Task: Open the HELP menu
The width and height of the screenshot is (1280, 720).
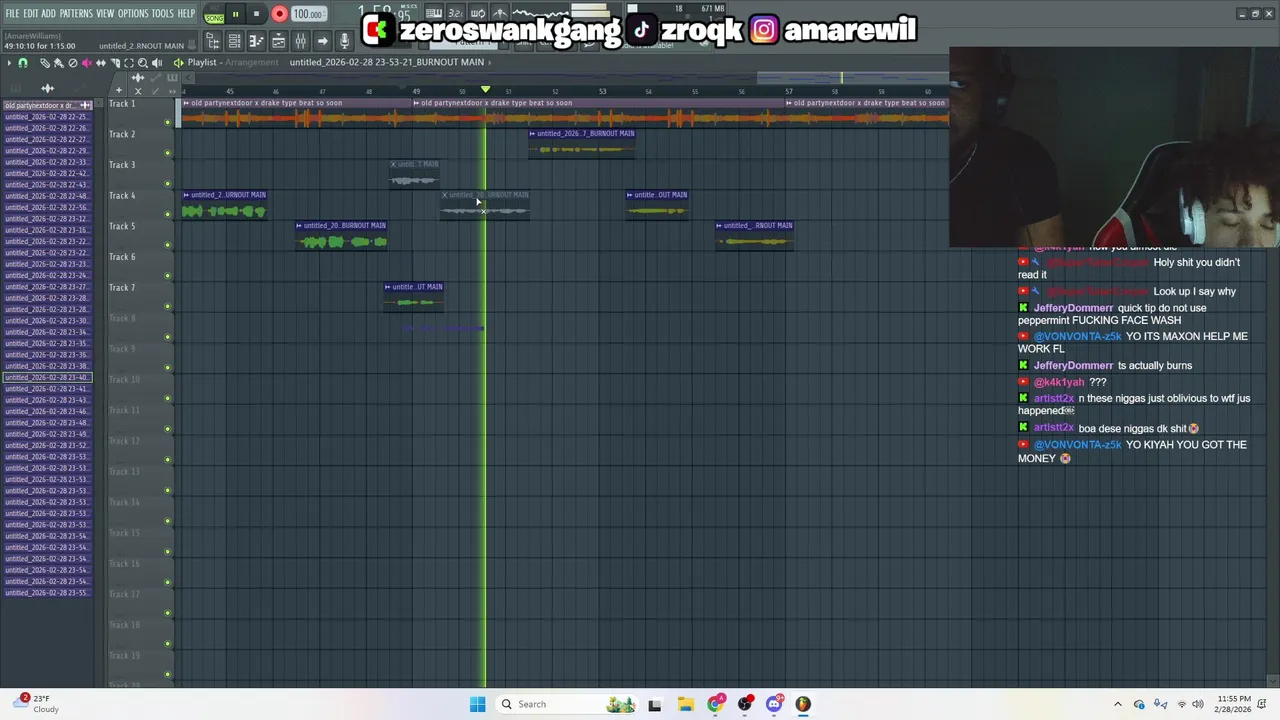Action: tap(187, 13)
